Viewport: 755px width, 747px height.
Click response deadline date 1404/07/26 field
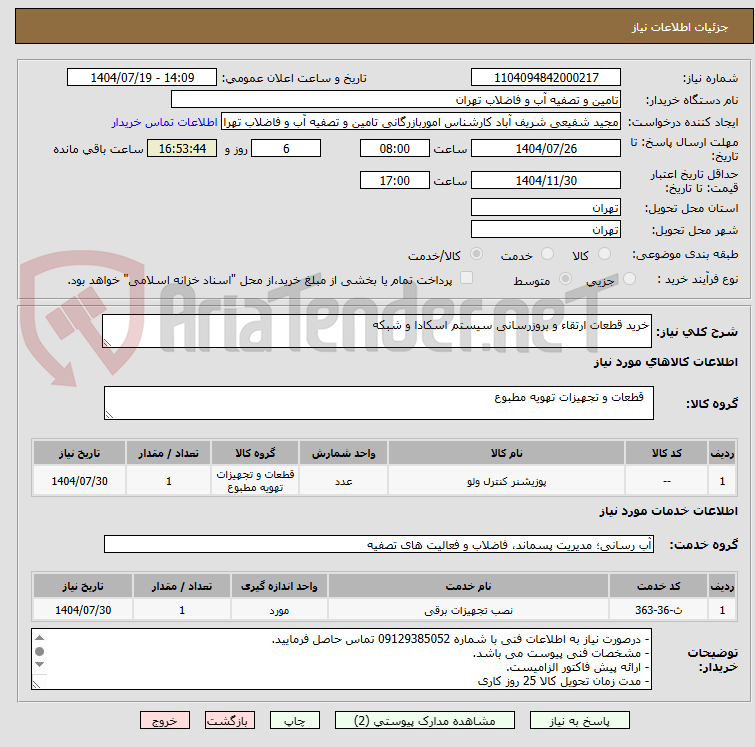coord(546,148)
